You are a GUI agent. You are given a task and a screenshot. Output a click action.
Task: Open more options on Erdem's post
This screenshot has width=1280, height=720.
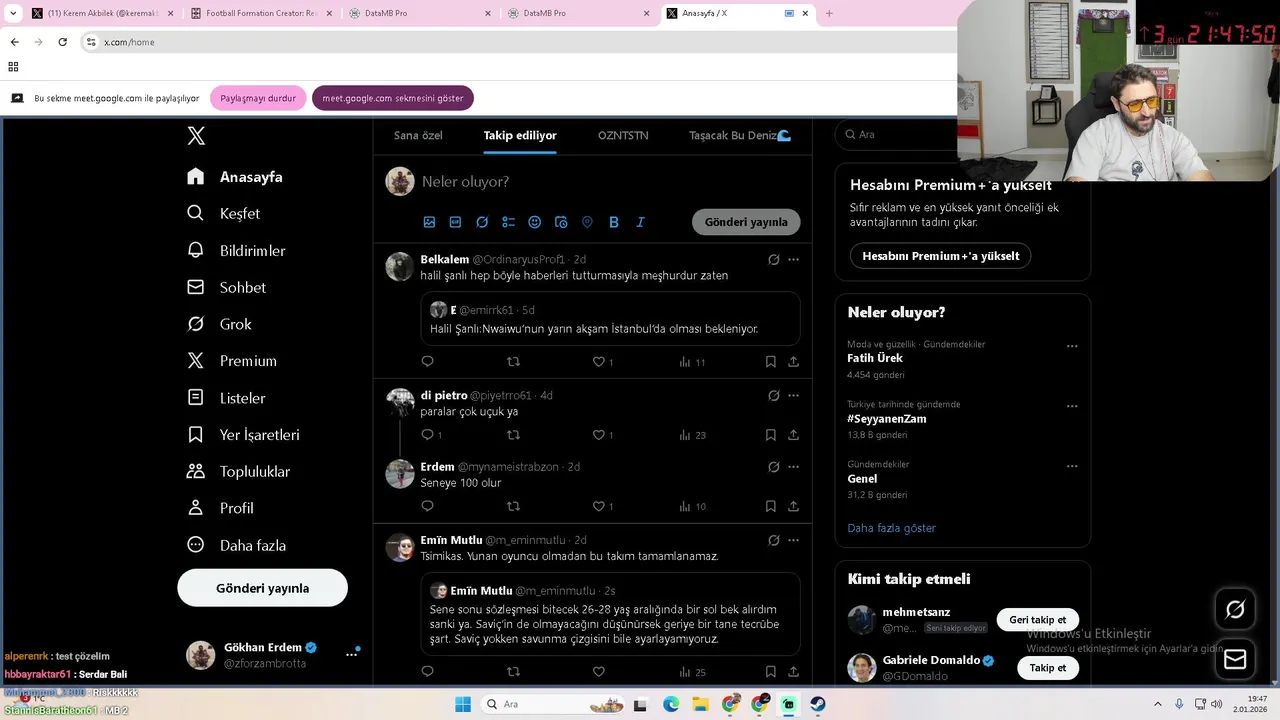point(793,467)
